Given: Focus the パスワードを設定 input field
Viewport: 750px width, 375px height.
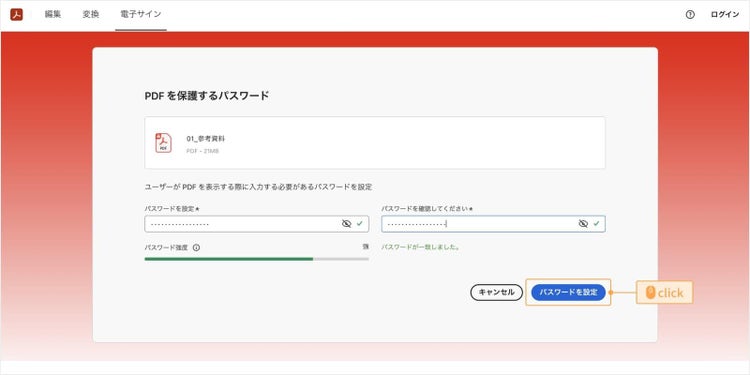Looking at the screenshot, I should point(256,224).
